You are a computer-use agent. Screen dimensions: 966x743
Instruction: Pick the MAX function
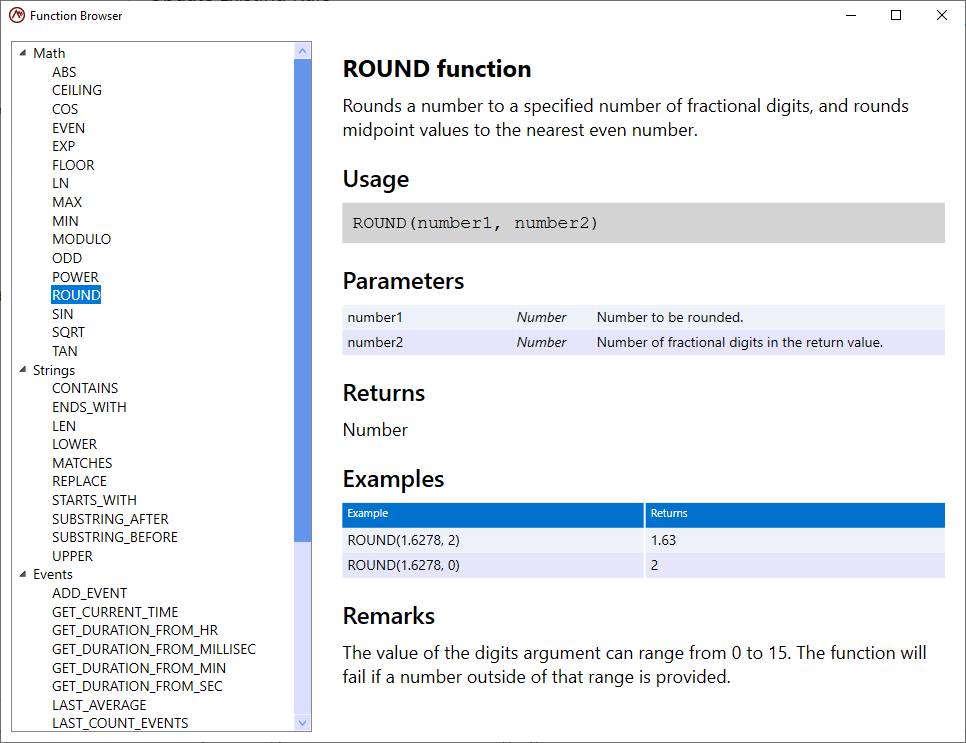(x=67, y=202)
